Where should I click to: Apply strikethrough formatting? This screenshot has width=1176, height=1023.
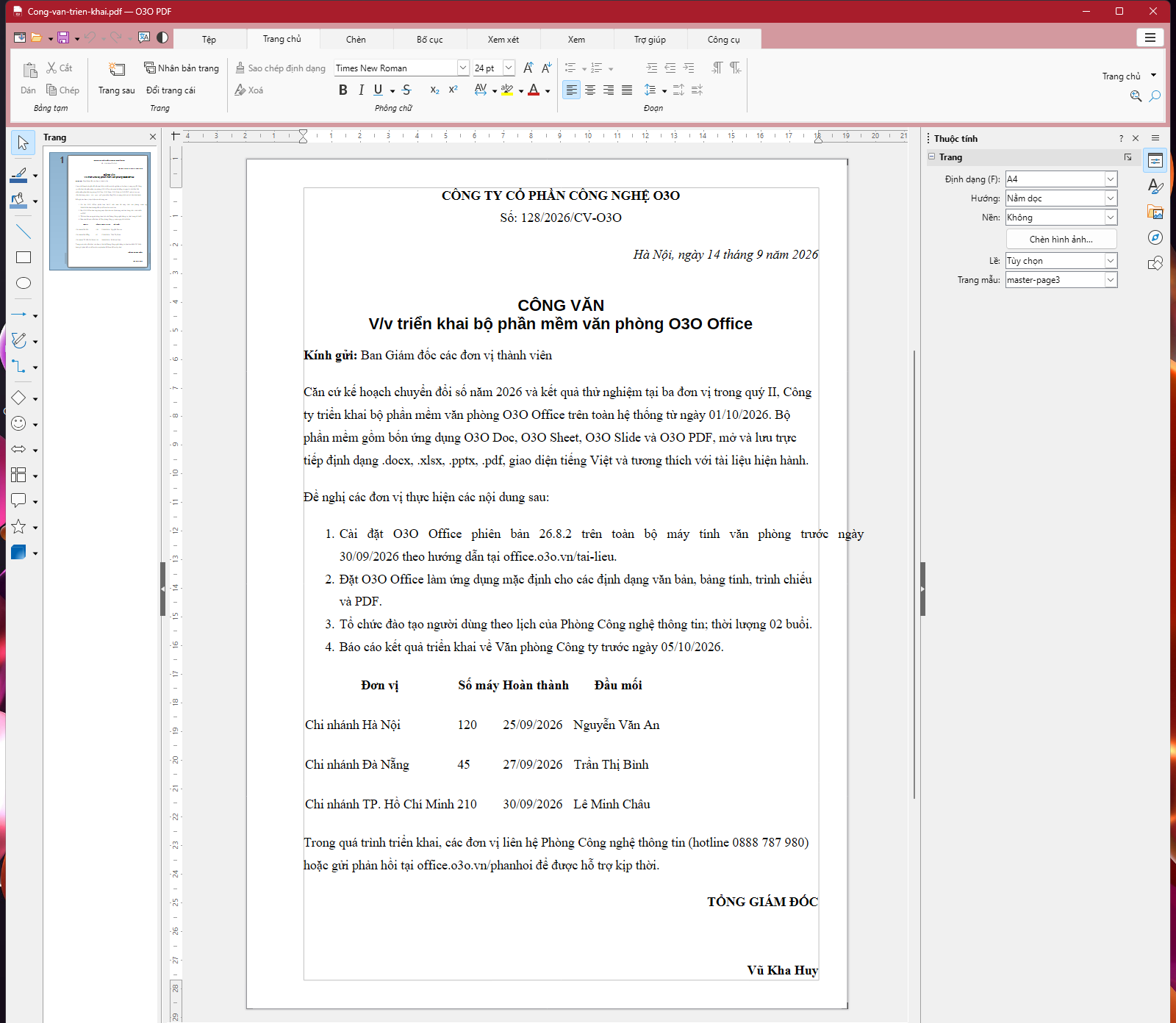point(406,90)
